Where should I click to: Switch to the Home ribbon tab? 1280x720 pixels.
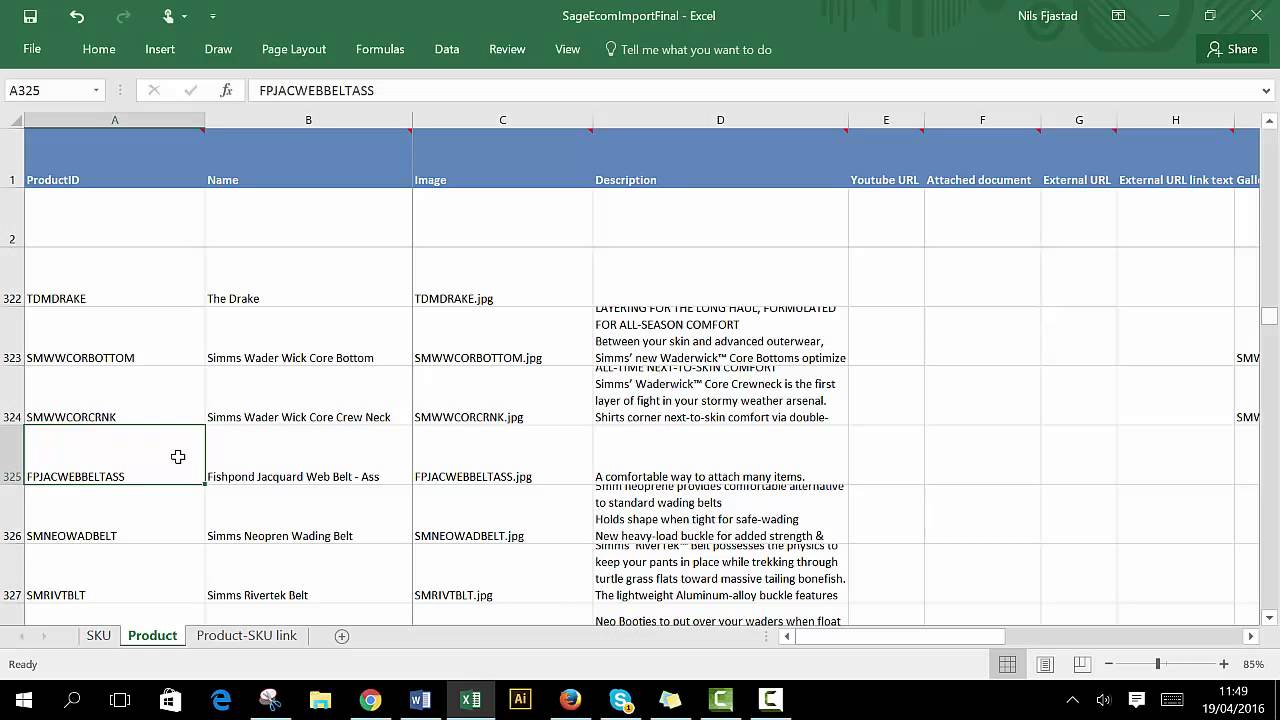pos(99,49)
